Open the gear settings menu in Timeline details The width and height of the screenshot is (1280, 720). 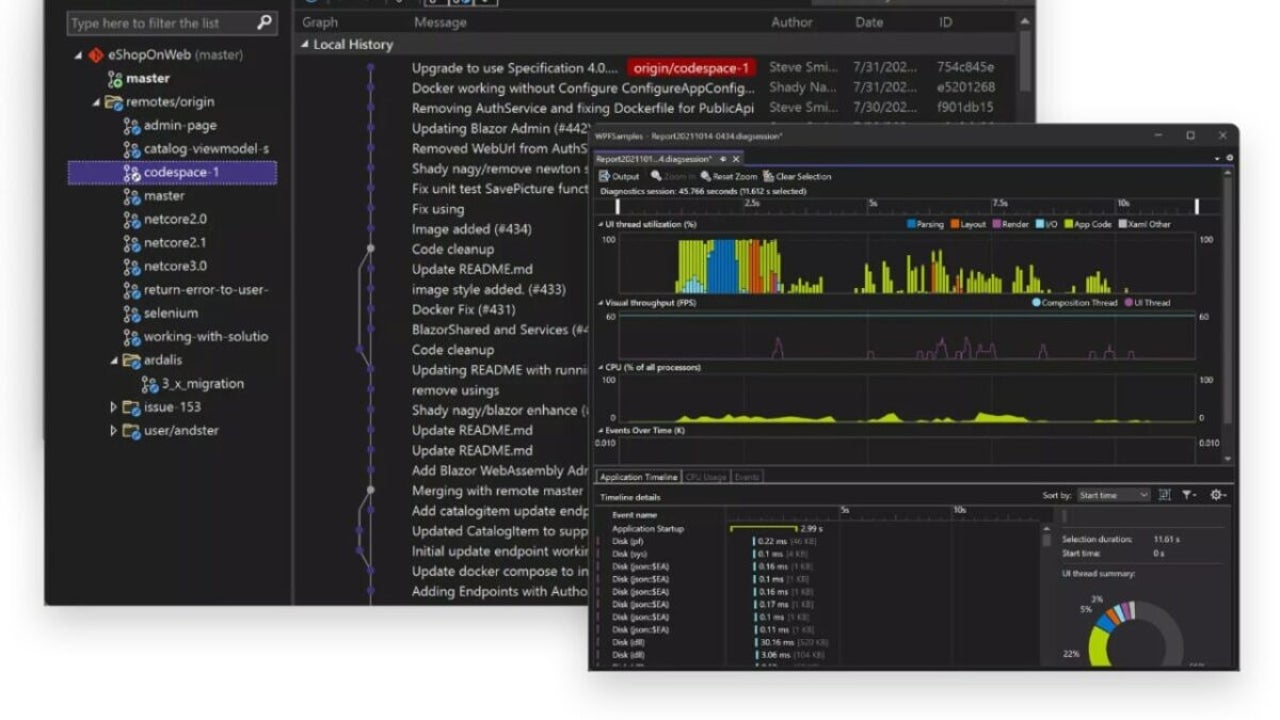click(x=1217, y=495)
